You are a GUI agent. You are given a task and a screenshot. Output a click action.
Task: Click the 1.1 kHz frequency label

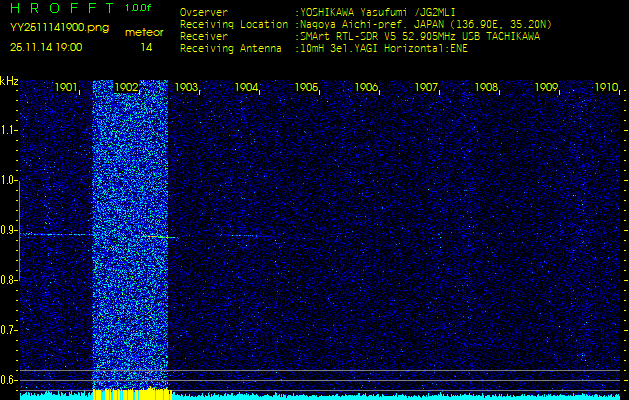coord(8,130)
